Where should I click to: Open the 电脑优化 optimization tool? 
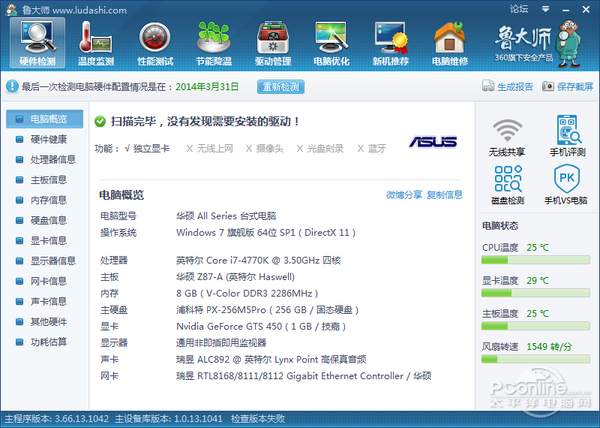[x=332, y=44]
